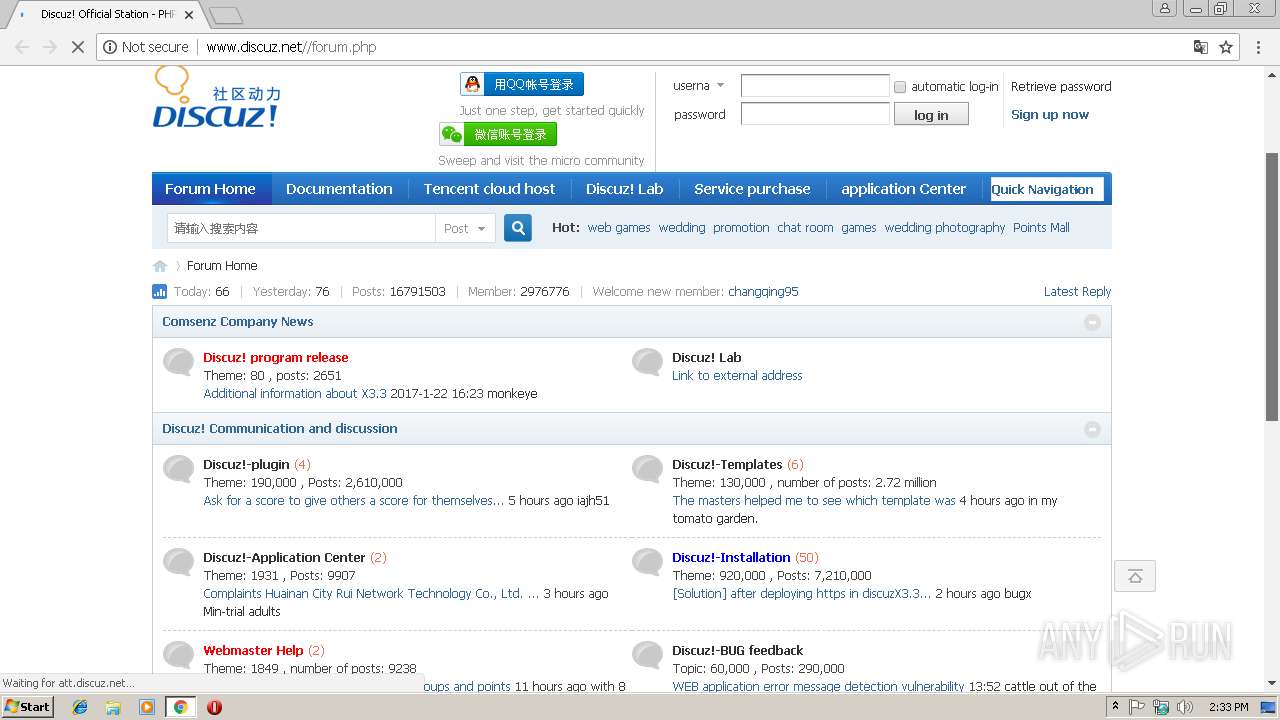Click speech bubble icon beside Discuz! Lab forum

(x=647, y=361)
